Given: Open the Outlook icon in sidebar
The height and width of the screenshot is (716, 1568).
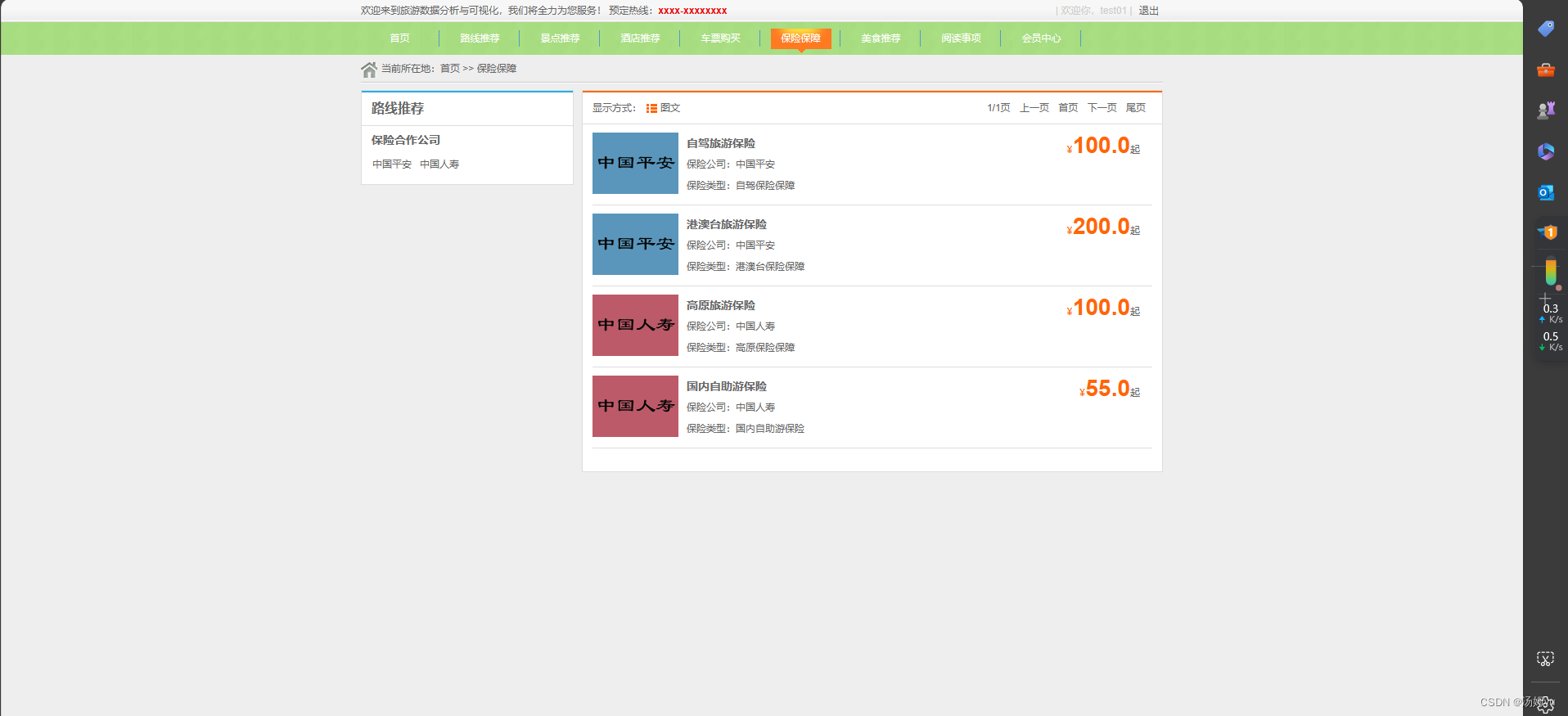Looking at the screenshot, I should pyautogui.click(x=1546, y=192).
